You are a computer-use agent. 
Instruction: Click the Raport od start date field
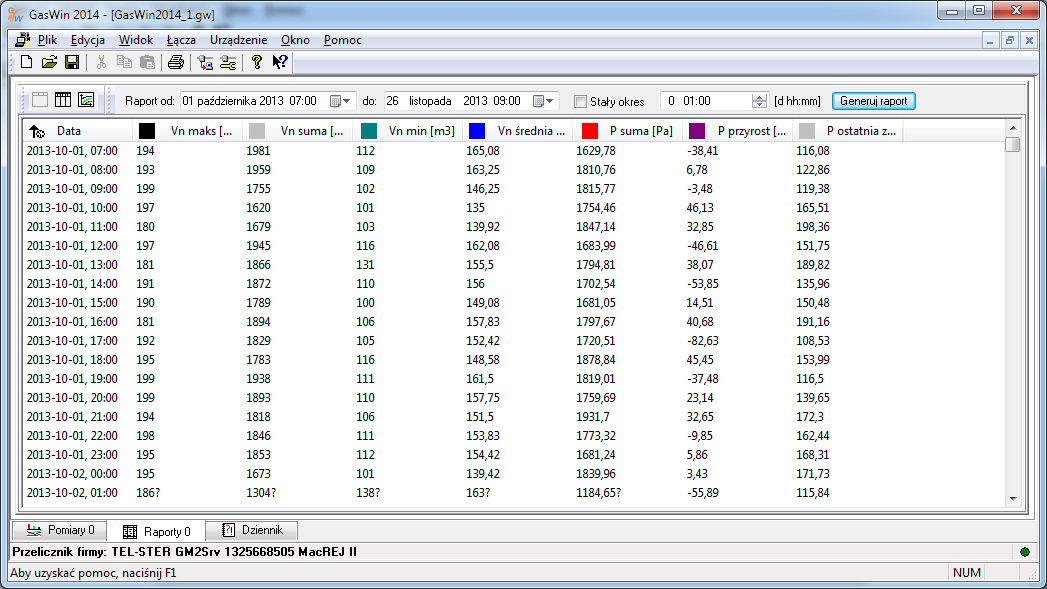tap(267, 101)
